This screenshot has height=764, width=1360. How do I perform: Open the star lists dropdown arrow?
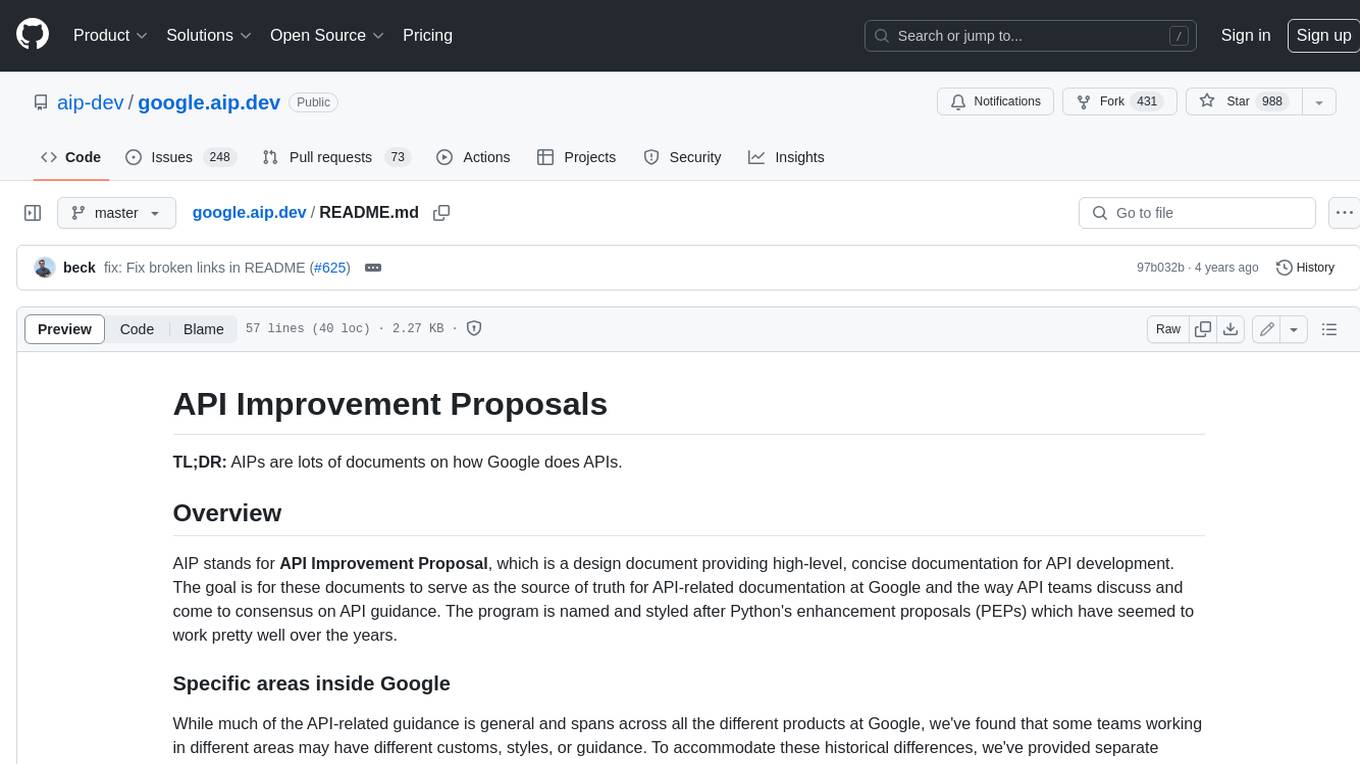[1319, 102]
